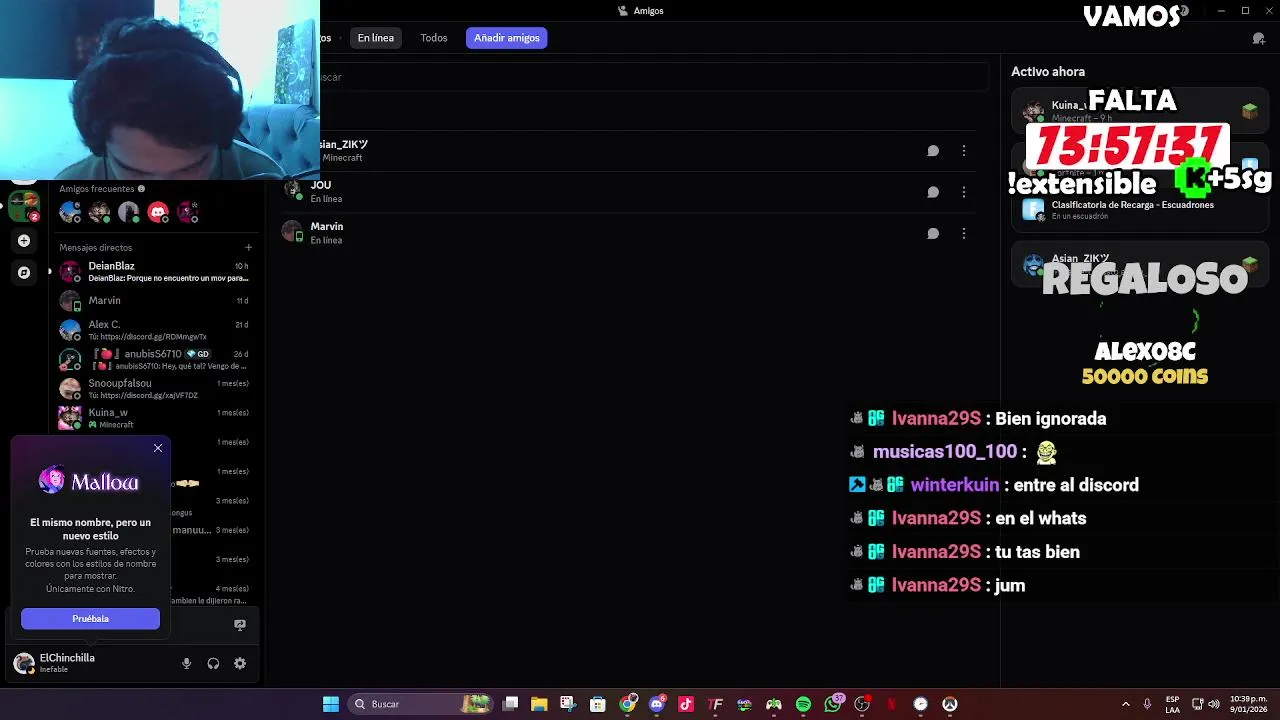
Task: Click the Añadir amigos button
Action: click(507, 38)
